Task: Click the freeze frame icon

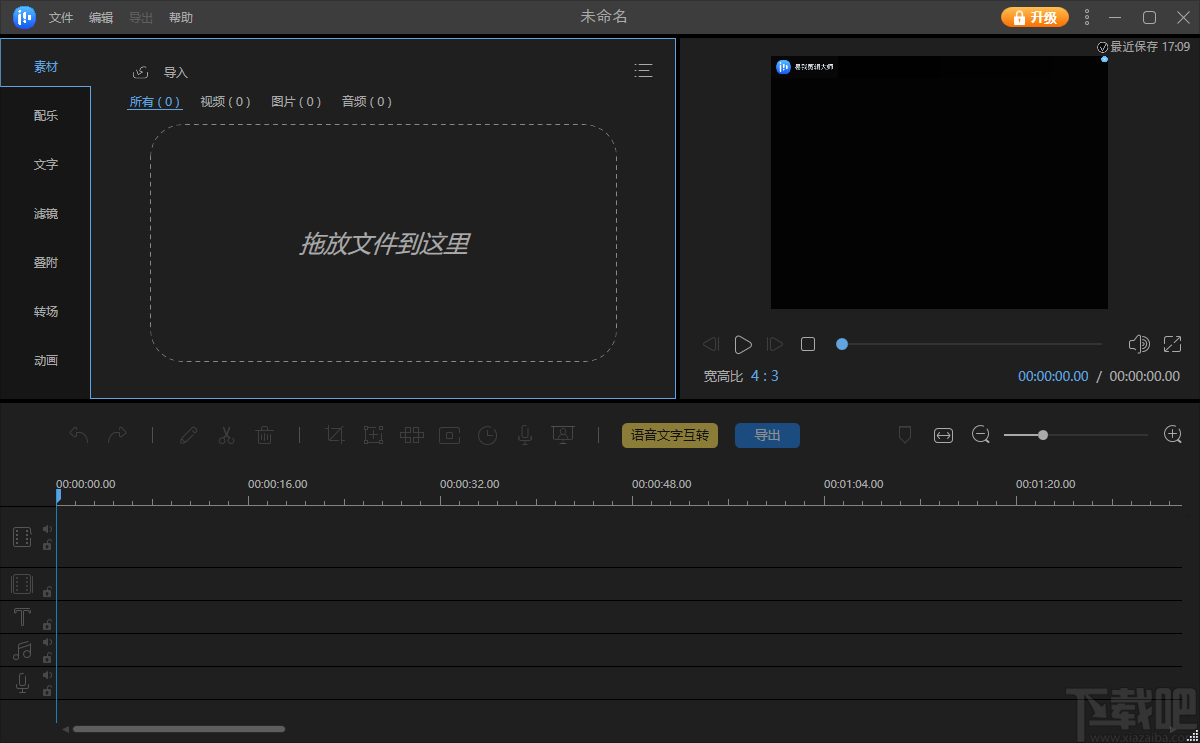Action: (449, 435)
